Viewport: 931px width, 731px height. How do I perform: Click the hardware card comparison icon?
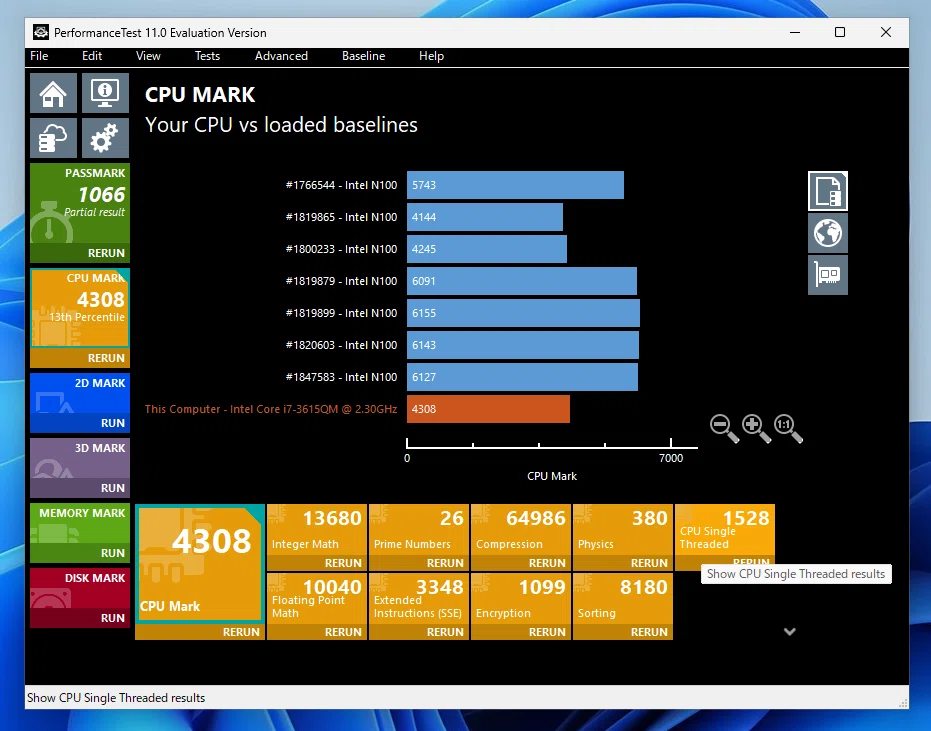tap(828, 275)
